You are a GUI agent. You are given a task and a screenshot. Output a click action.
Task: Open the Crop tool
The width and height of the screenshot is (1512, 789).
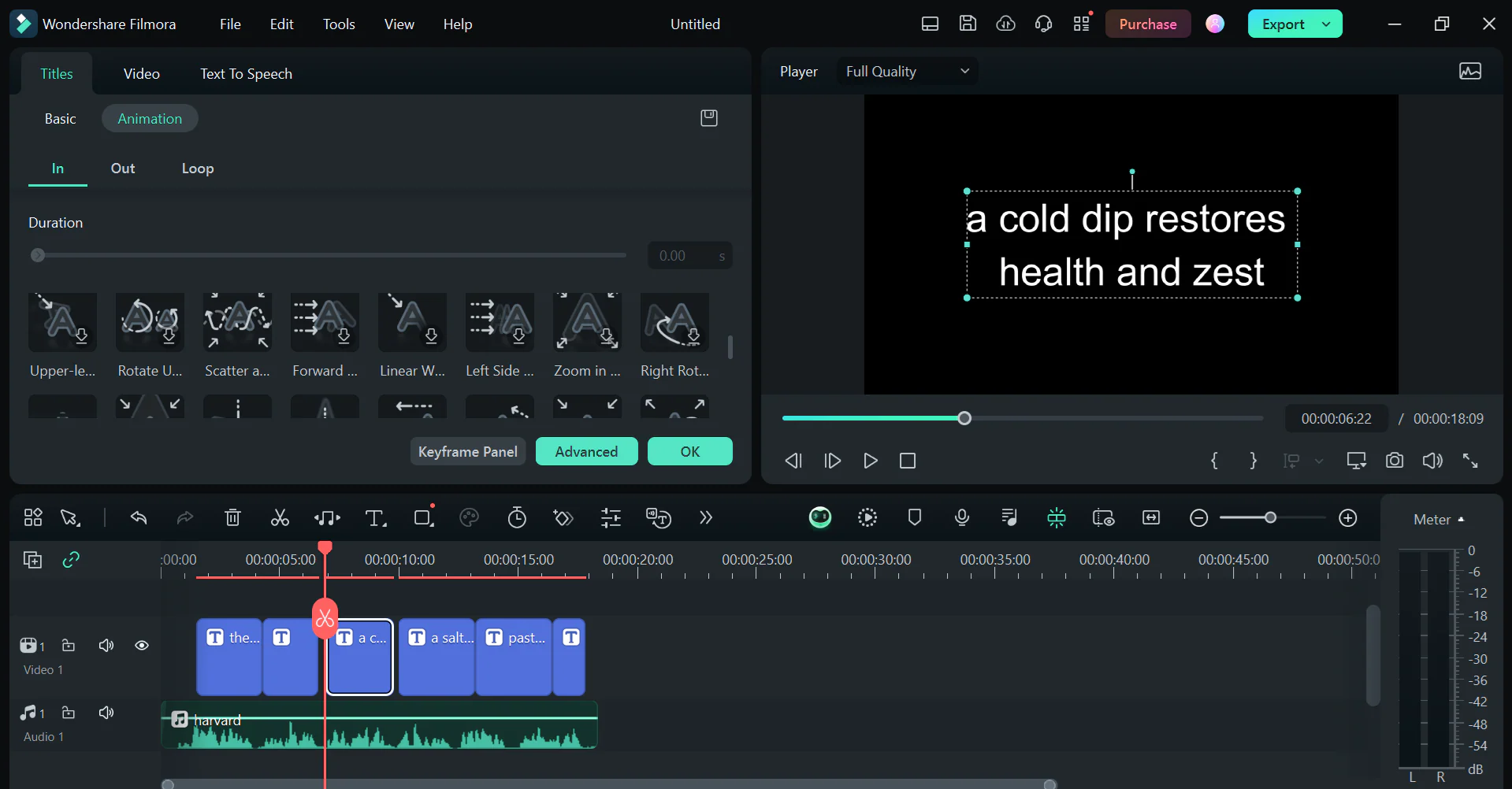[x=424, y=518]
